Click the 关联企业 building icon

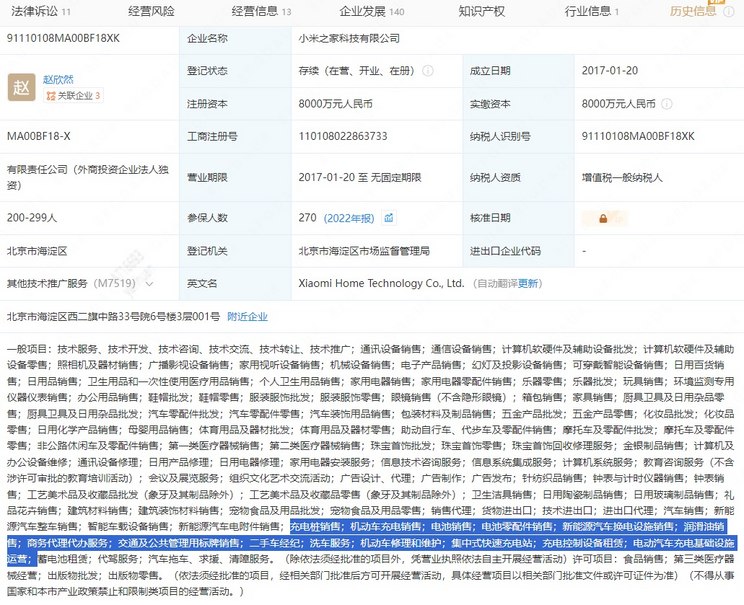click(x=48, y=96)
